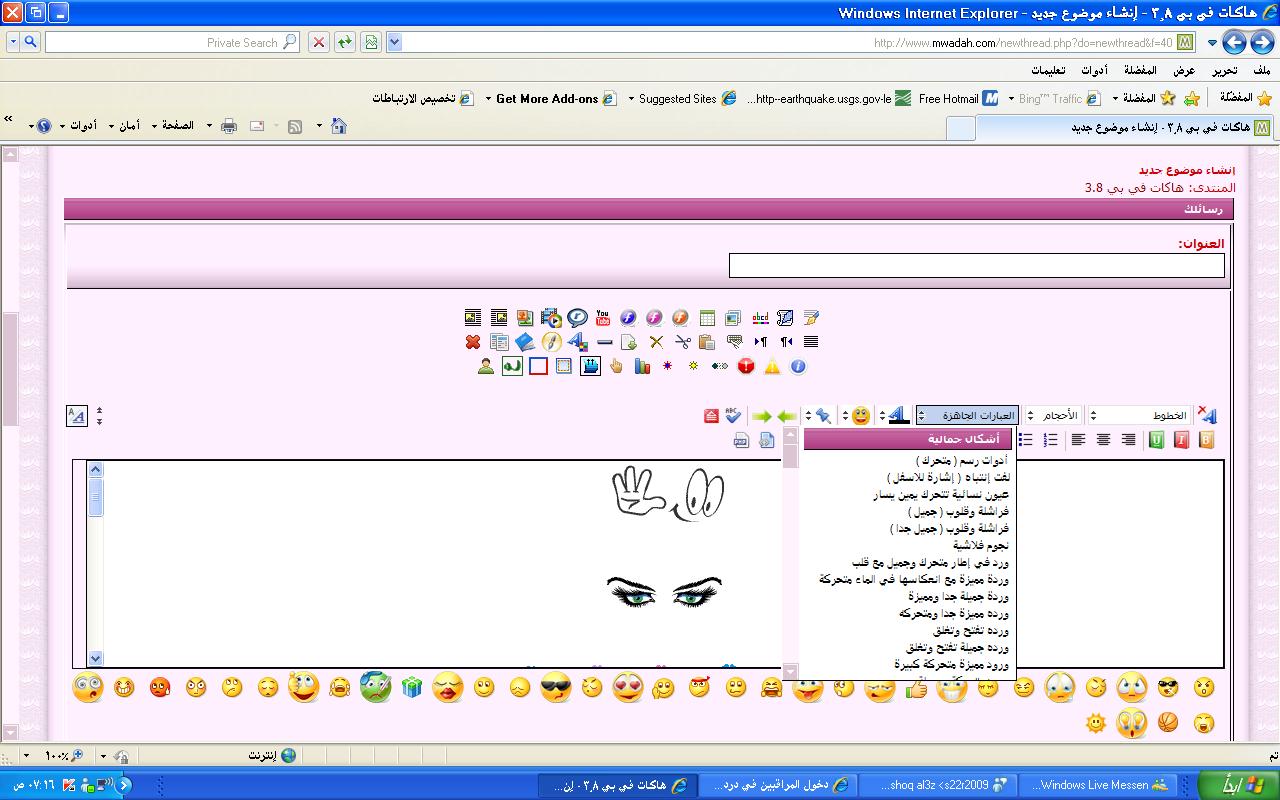
Task: Click the scissors cut icon
Action: coord(682,342)
